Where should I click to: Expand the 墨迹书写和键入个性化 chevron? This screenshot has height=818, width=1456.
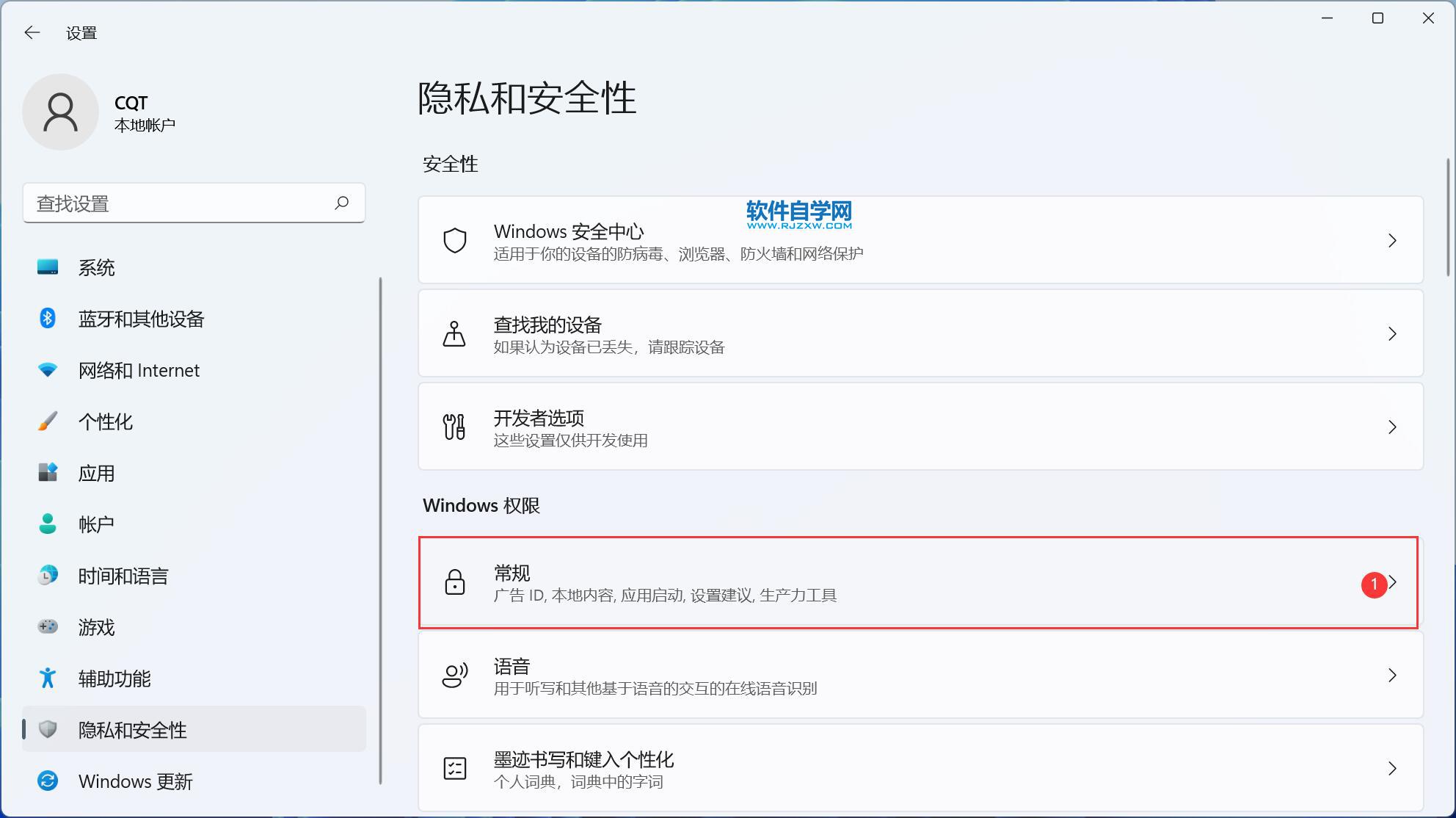pyautogui.click(x=1392, y=768)
